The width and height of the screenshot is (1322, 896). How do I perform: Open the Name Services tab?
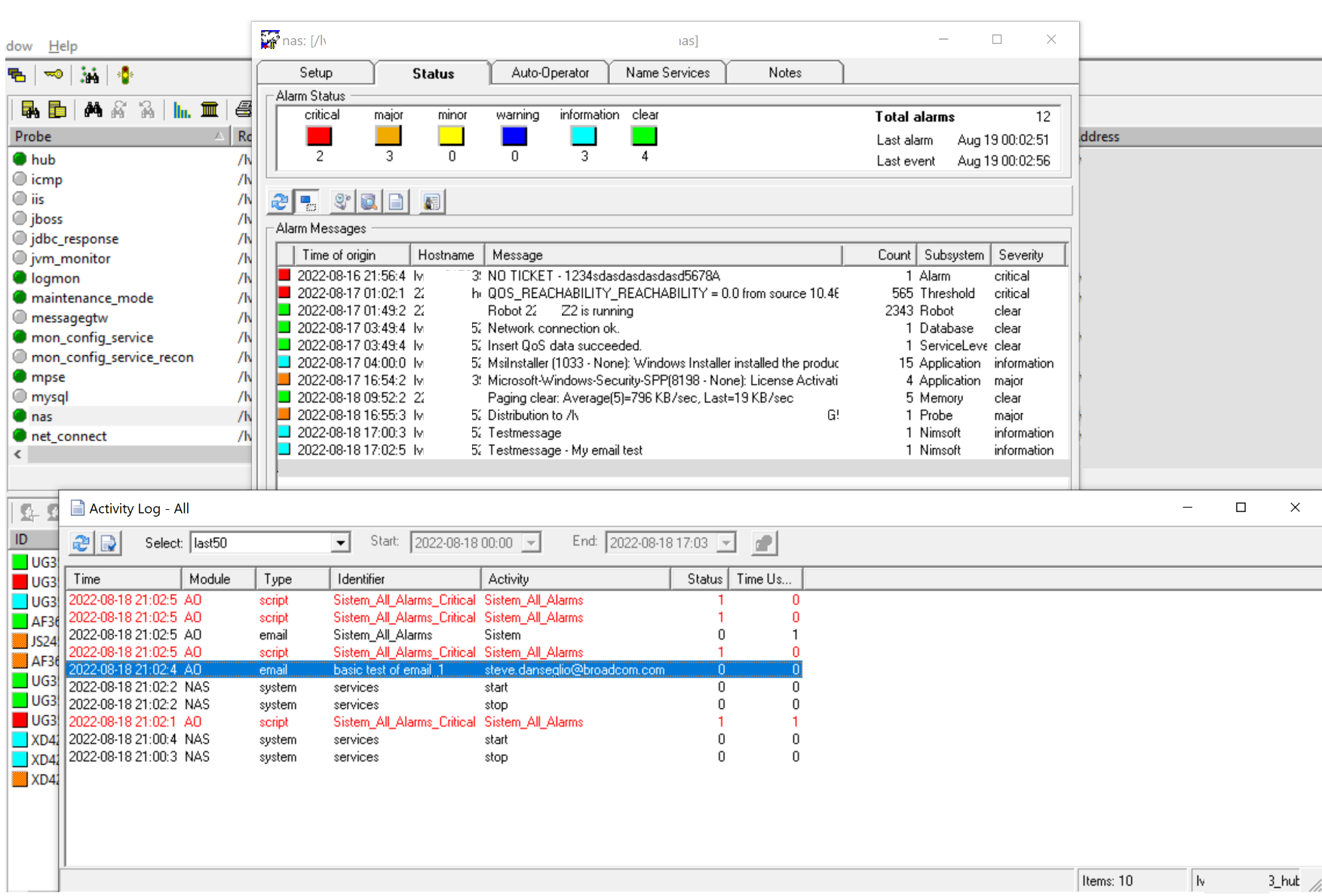pyautogui.click(x=667, y=73)
